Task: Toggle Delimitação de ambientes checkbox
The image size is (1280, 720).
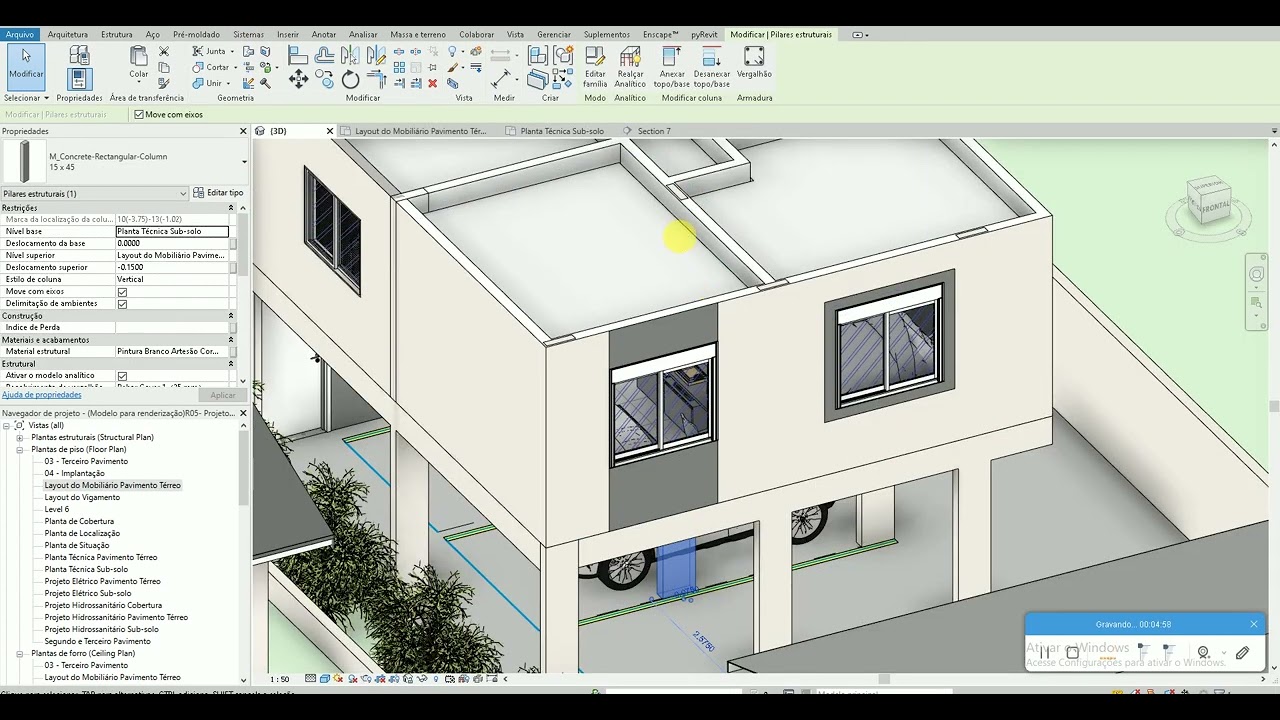Action: [x=122, y=304]
